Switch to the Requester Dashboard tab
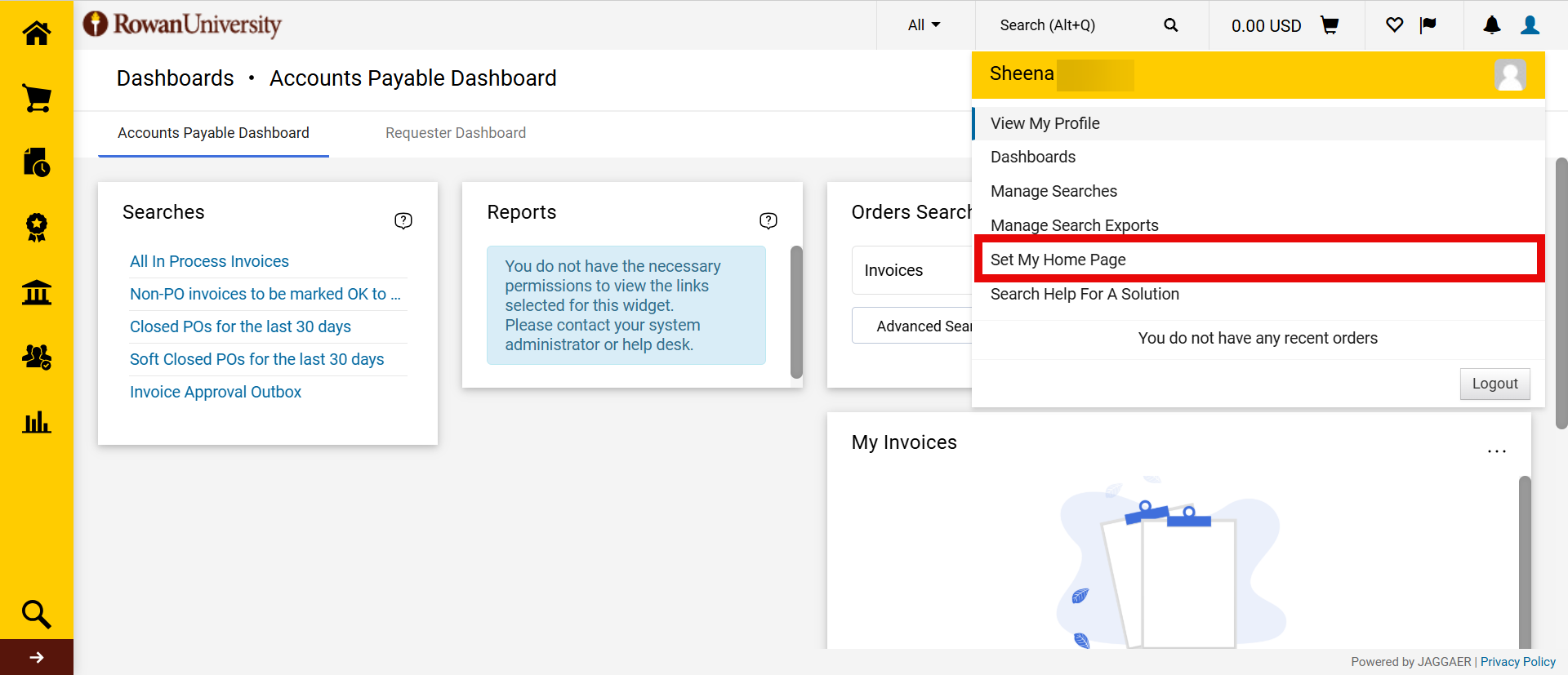 (x=455, y=133)
